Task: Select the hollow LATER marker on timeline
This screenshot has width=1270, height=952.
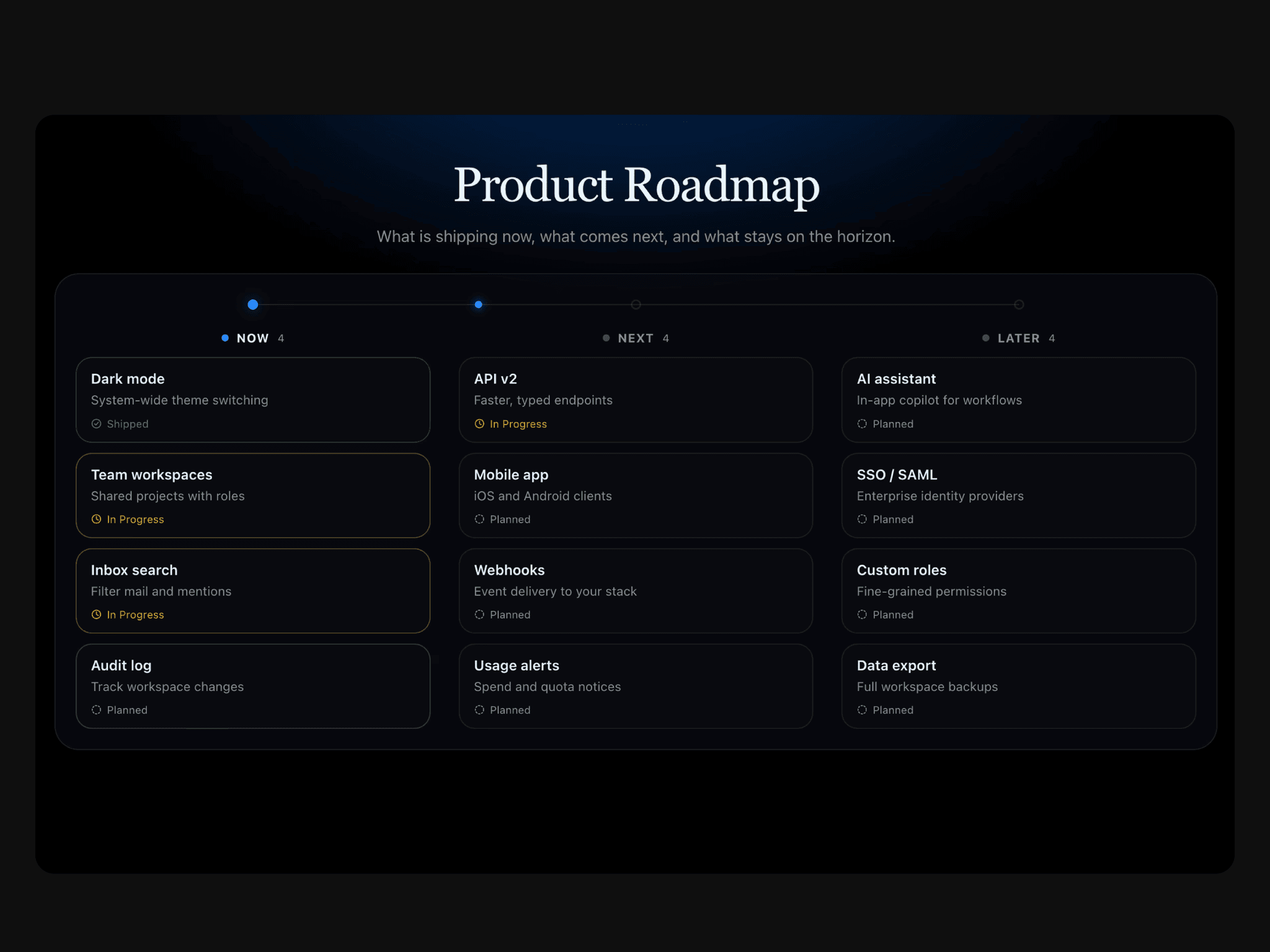Action: coord(1019,304)
